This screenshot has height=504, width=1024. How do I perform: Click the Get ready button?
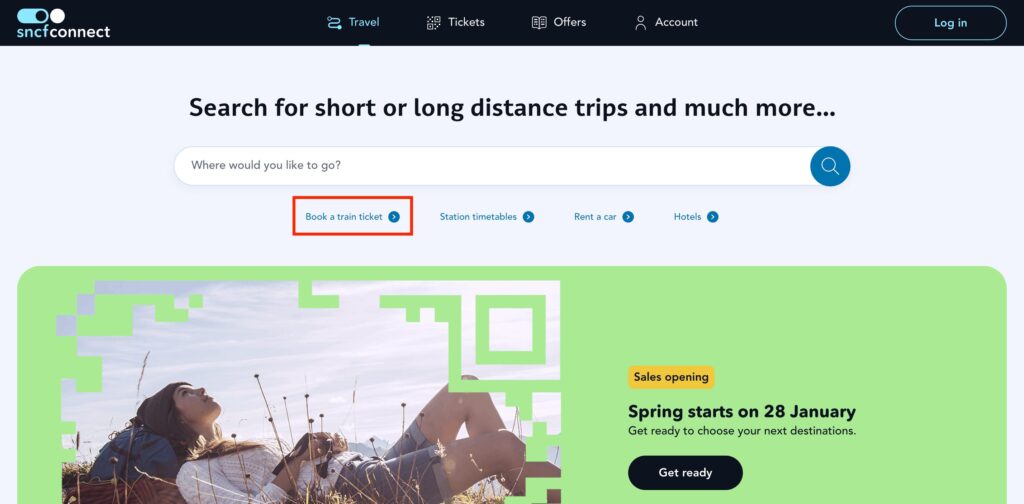[x=685, y=473]
